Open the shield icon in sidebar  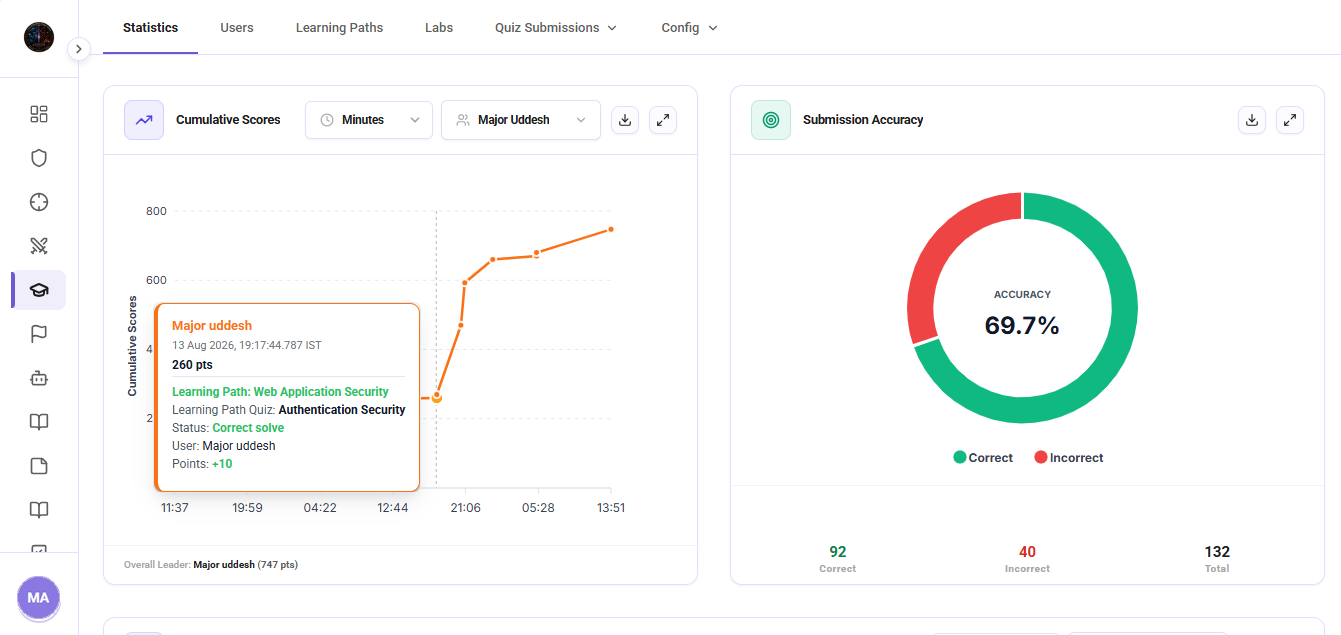point(39,158)
